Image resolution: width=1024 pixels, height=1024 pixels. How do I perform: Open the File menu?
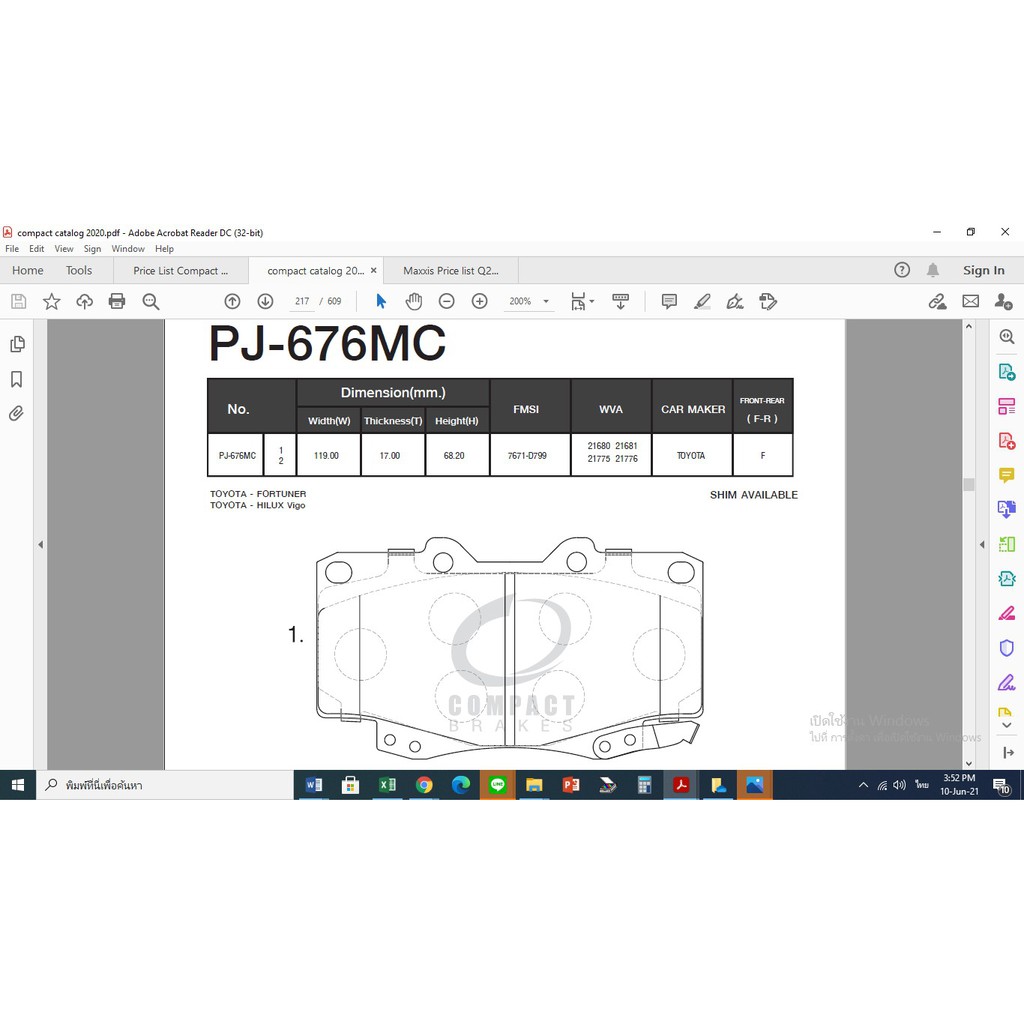tap(12, 249)
